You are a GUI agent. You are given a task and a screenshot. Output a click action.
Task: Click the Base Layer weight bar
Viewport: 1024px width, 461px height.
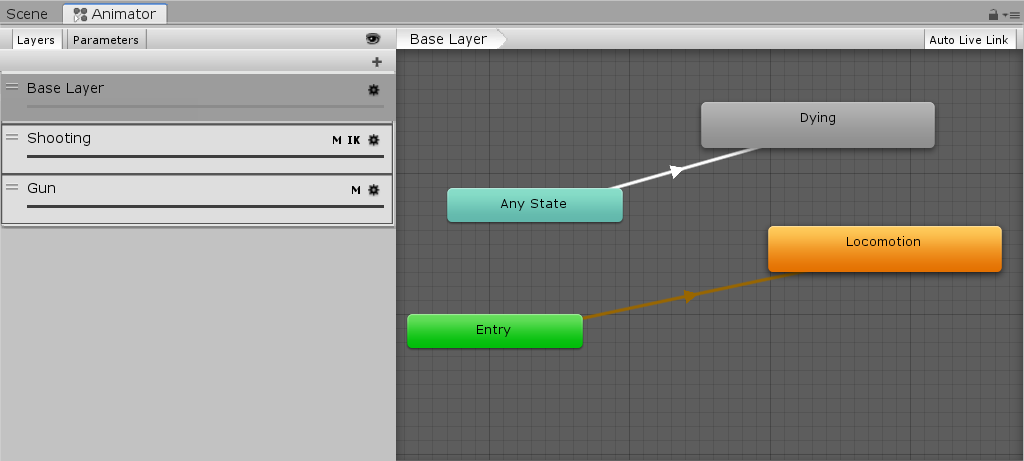click(205, 106)
